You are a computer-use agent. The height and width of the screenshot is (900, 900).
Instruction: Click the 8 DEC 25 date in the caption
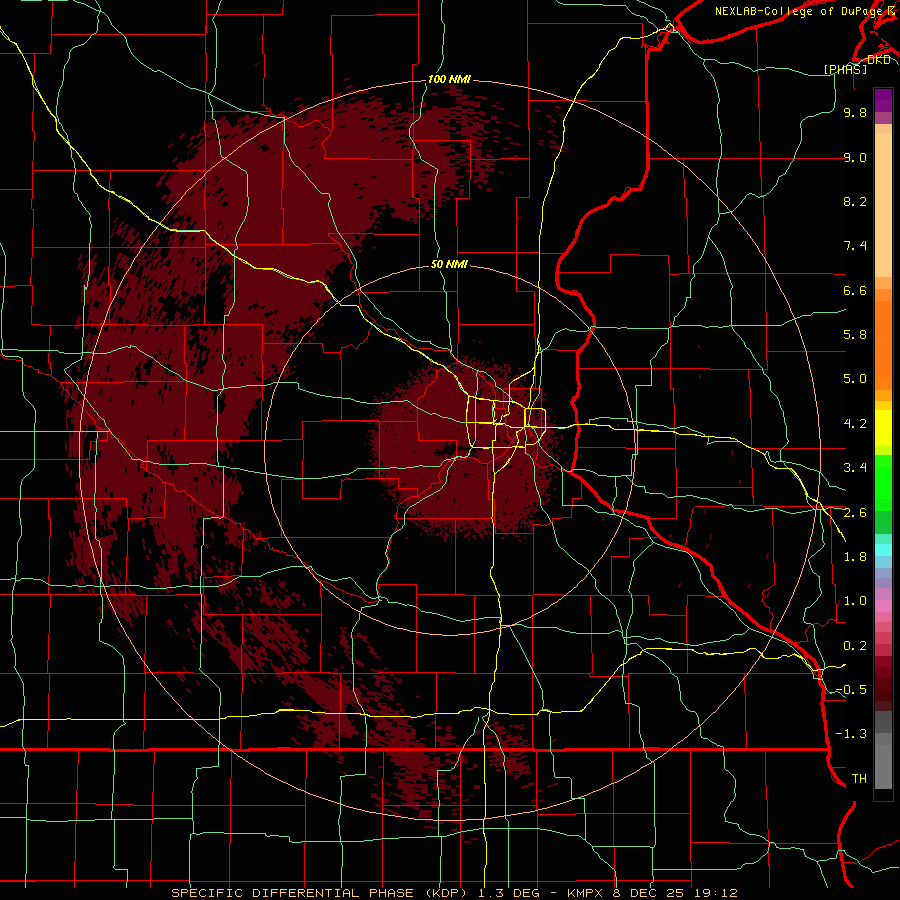[x=650, y=893]
